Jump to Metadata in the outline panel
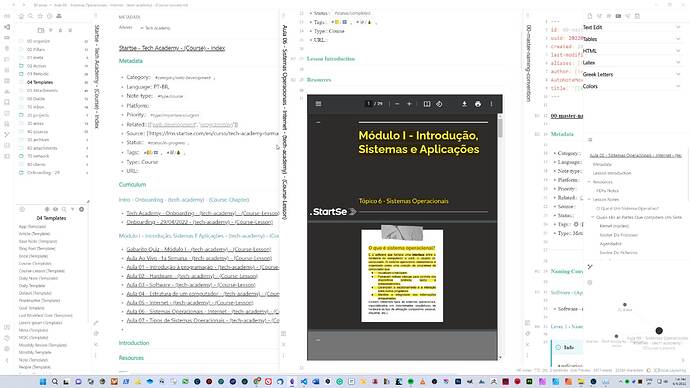The image size is (690, 388). click(602, 164)
